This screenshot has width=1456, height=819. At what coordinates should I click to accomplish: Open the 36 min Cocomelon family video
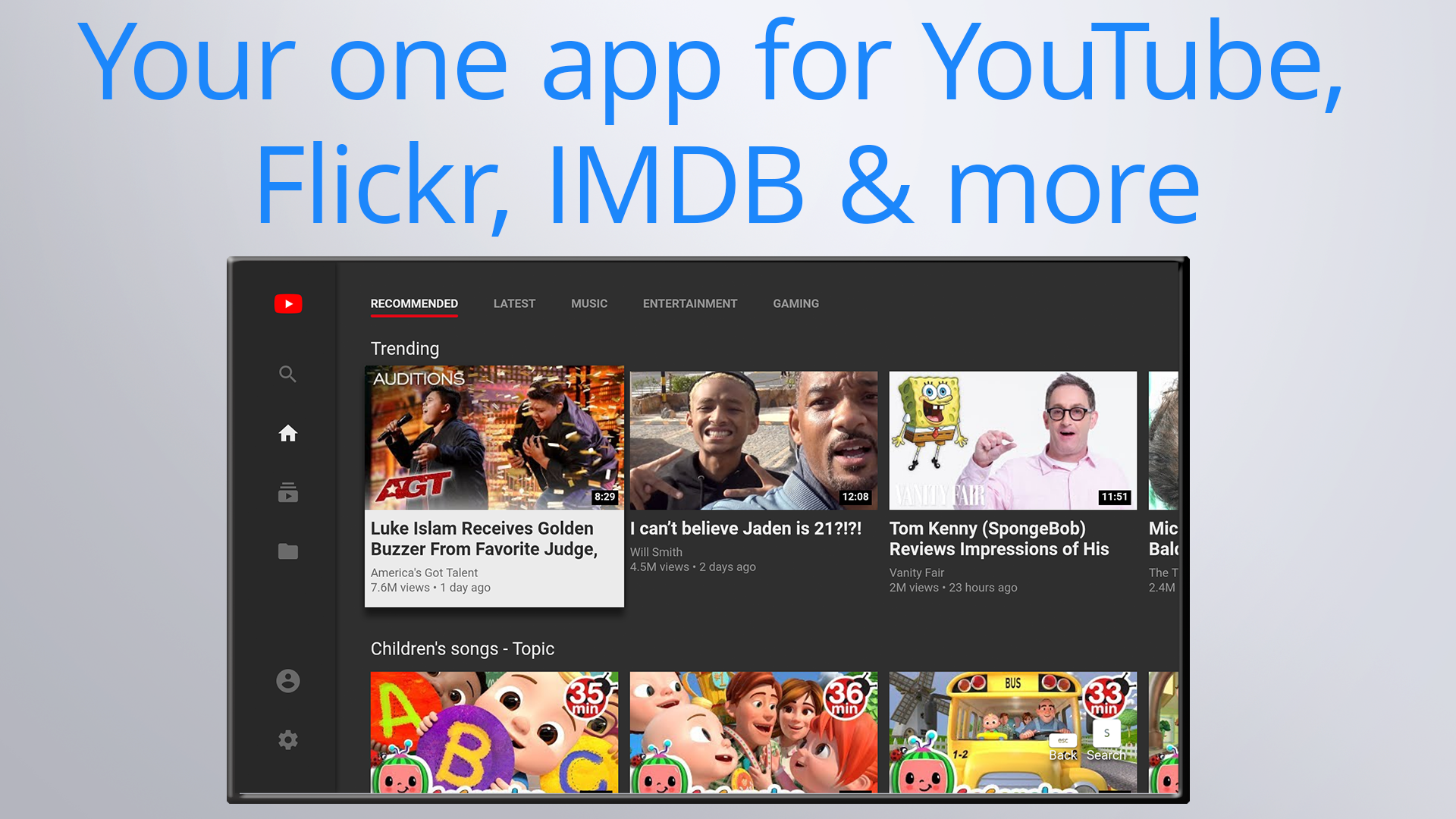tap(753, 732)
